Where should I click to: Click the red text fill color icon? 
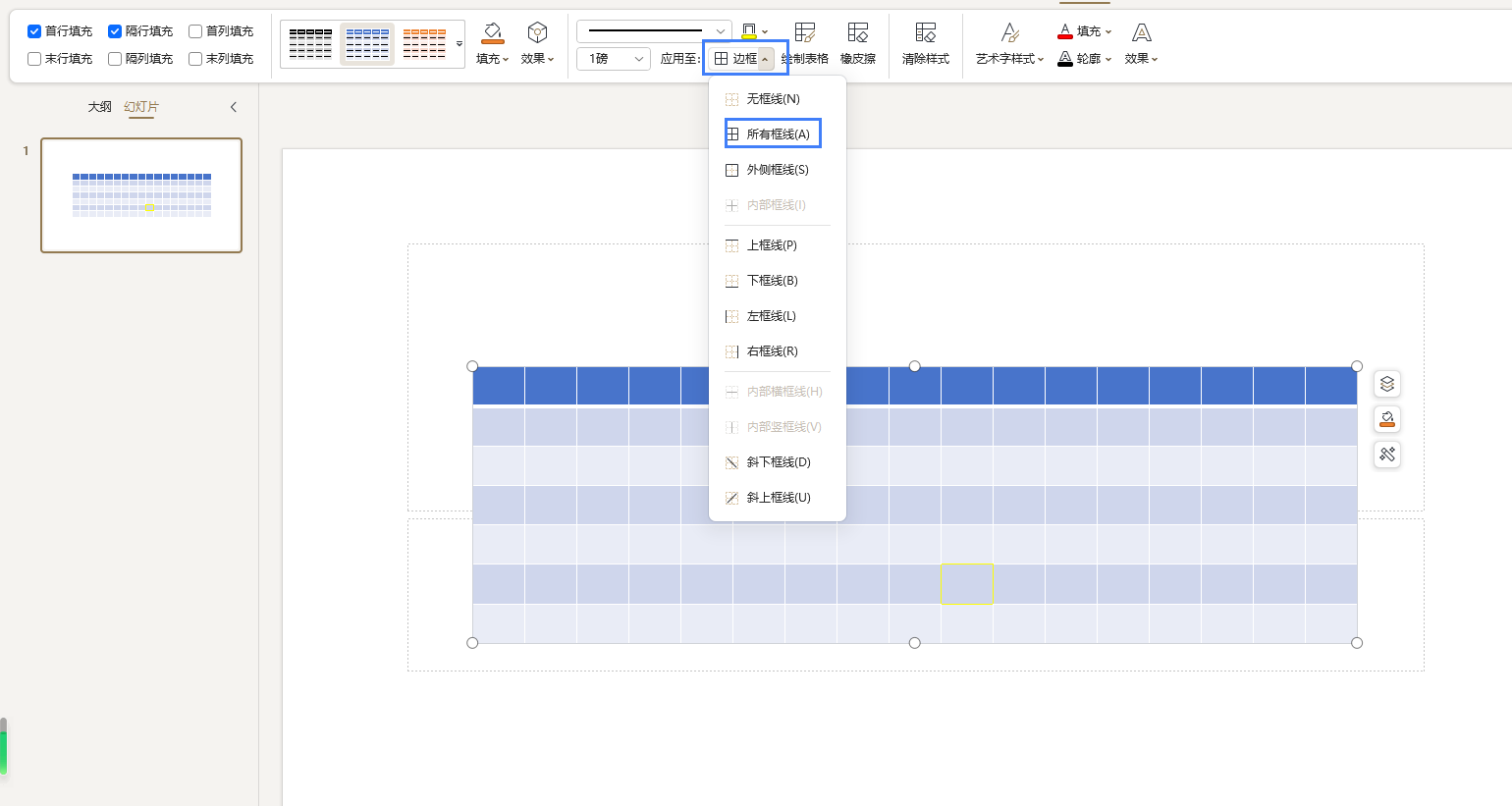pos(1065,31)
